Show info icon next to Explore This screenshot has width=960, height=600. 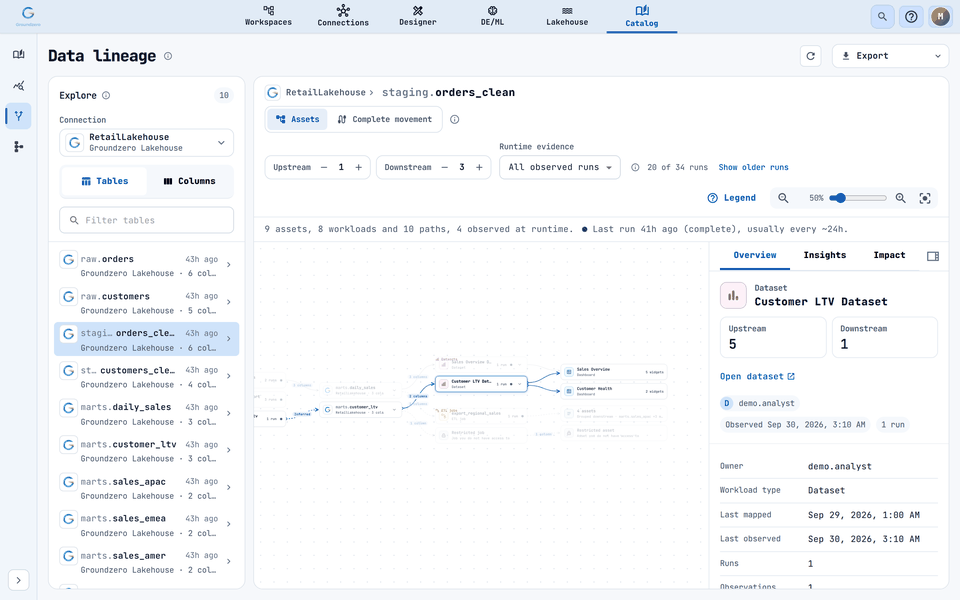(x=106, y=95)
